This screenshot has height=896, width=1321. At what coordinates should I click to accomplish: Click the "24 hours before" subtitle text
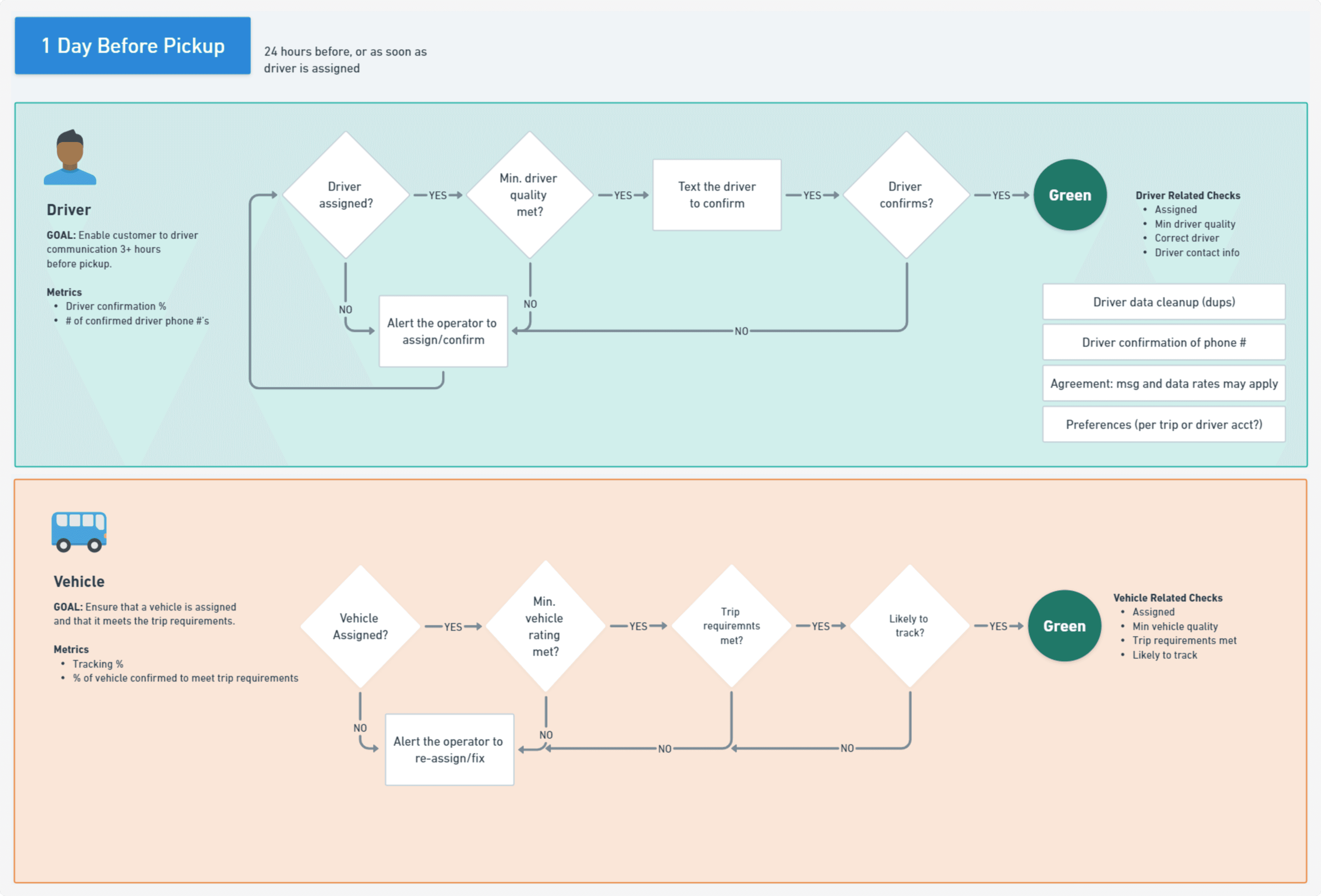pos(345,60)
